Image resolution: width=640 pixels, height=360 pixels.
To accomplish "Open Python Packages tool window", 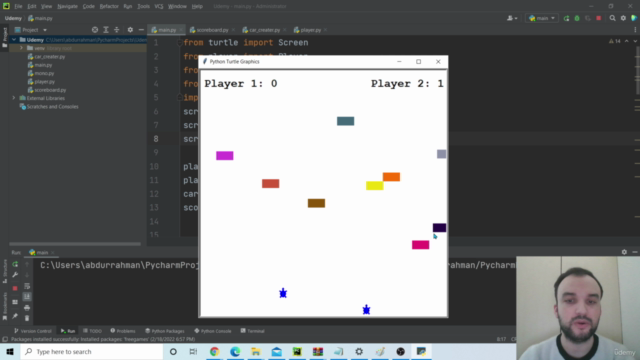I will pos(165,331).
